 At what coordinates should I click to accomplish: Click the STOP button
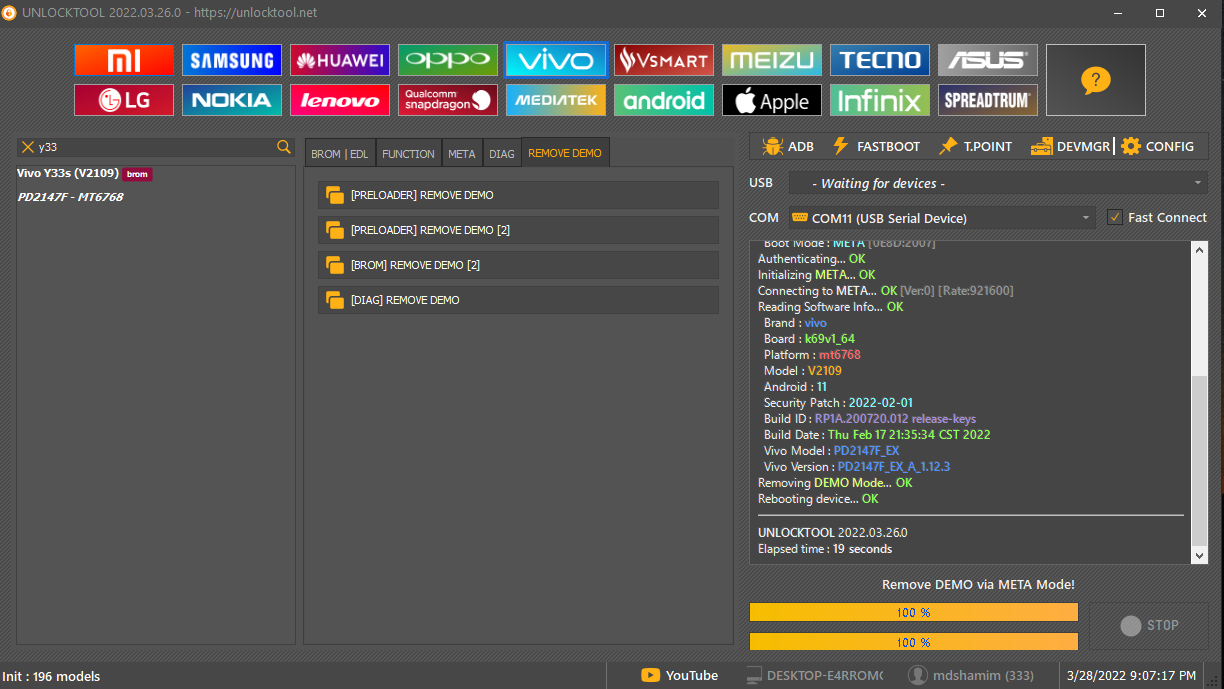(x=1148, y=625)
